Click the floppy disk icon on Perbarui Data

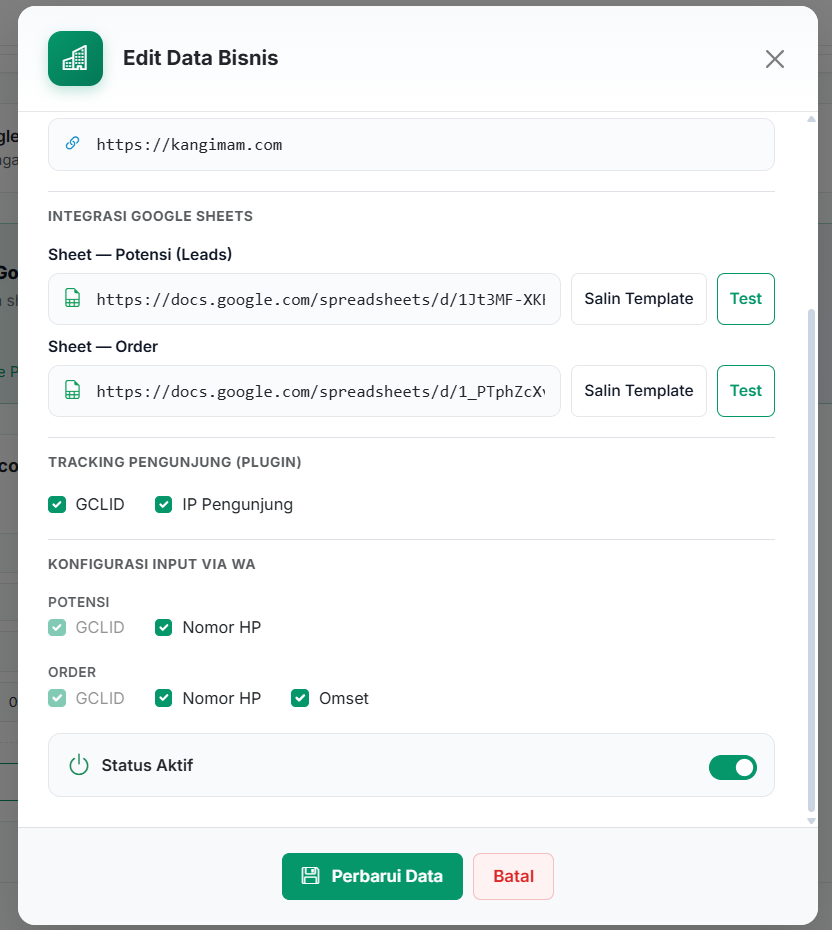coord(310,876)
